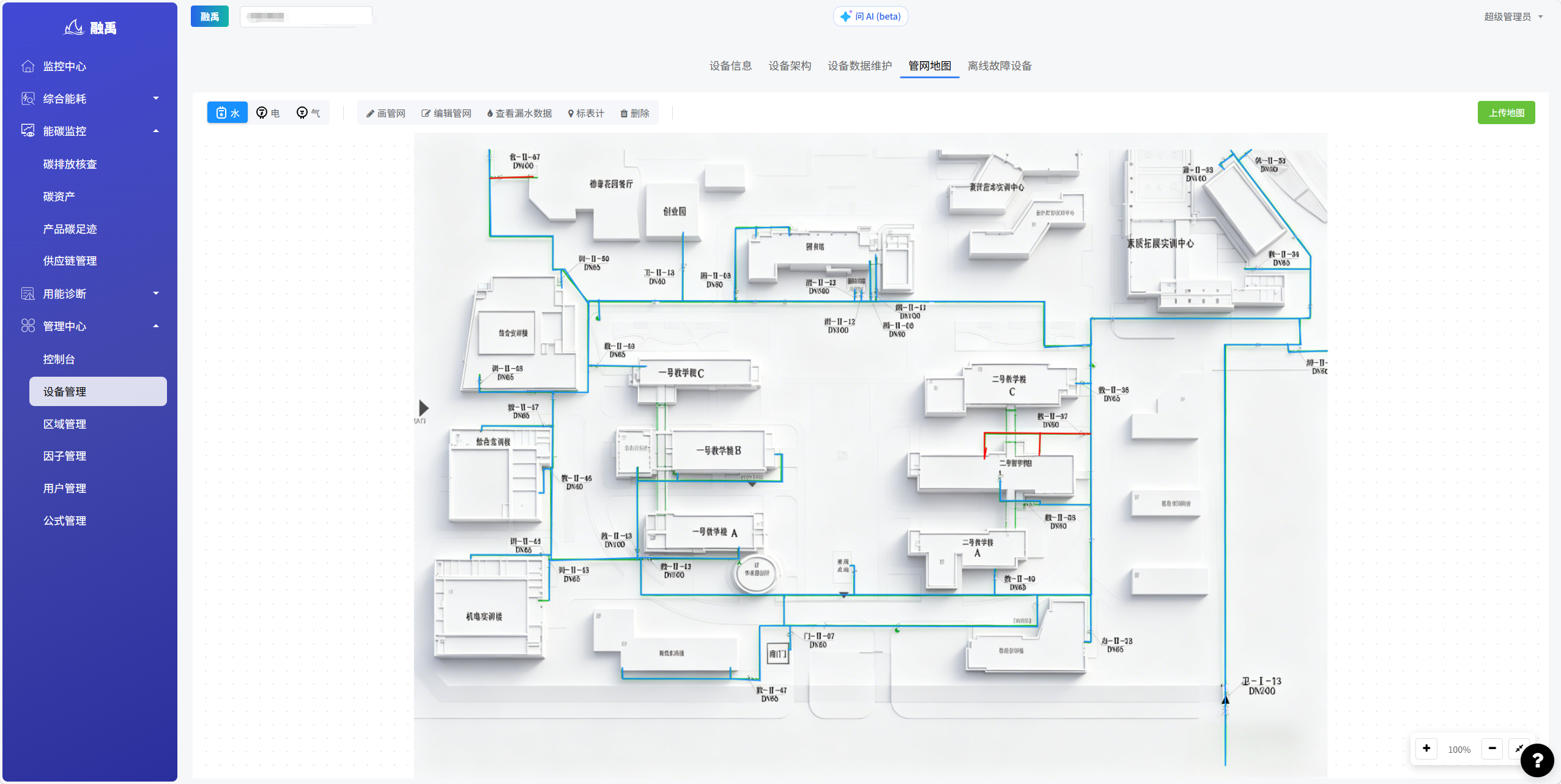Open the 离线故障设备 tab
Screen dimensions: 1561x784
pos(999,65)
